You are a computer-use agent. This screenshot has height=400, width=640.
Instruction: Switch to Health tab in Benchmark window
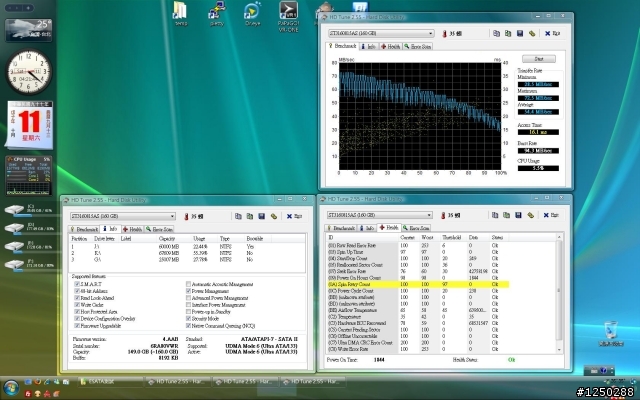(x=390, y=47)
